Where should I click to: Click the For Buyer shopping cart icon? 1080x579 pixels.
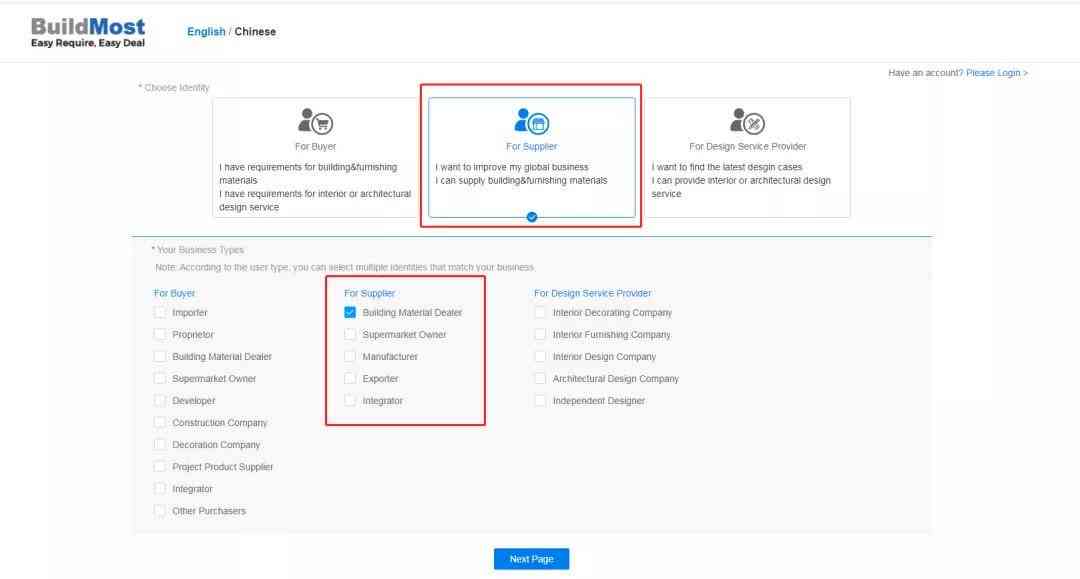pos(315,121)
